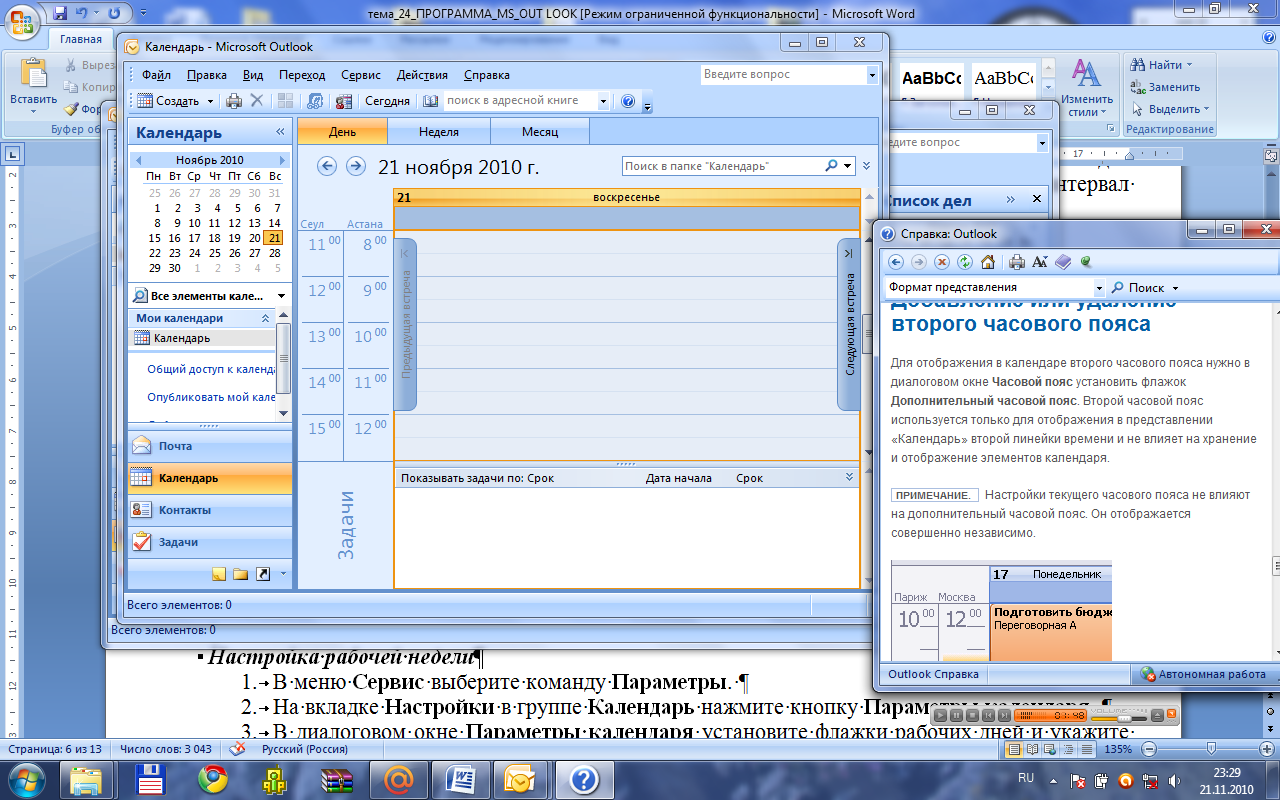Go to the next day with forward arrow

pyautogui.click(x=355, y=166)
